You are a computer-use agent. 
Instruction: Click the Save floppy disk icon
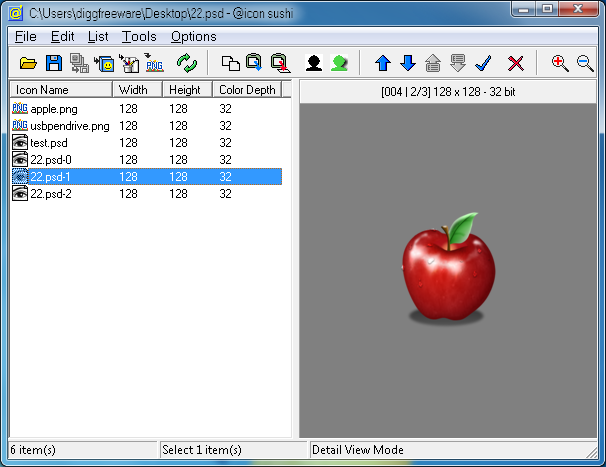click(x=54, y=63)
